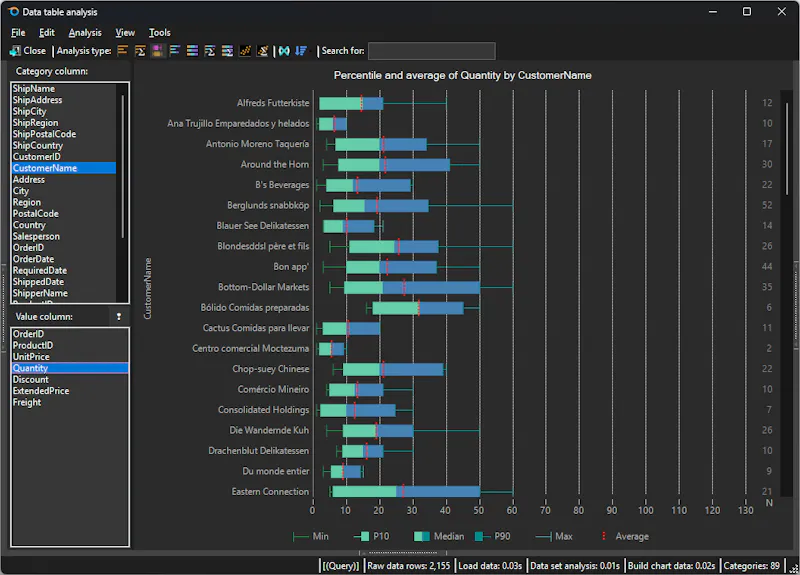Click the P90 legend entry
This screenshot has height=575, width=800.
click(x=492, y=536)
